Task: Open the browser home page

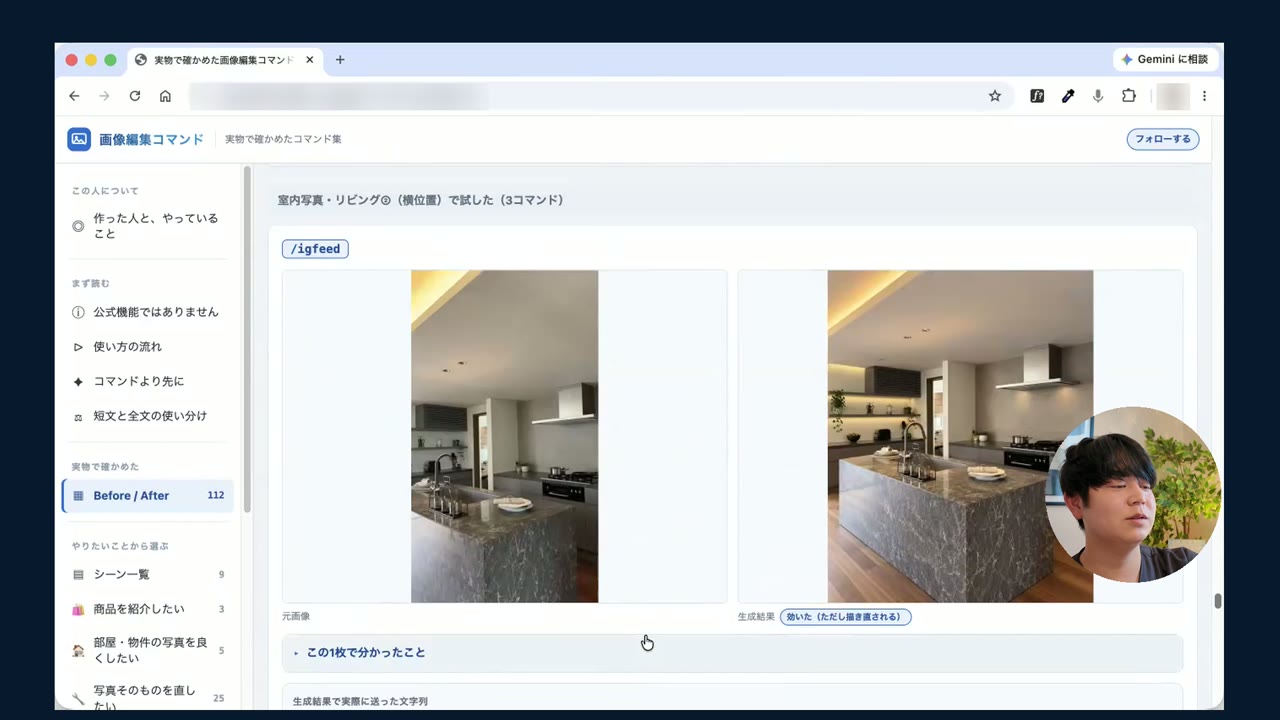Action: (165, 96)
